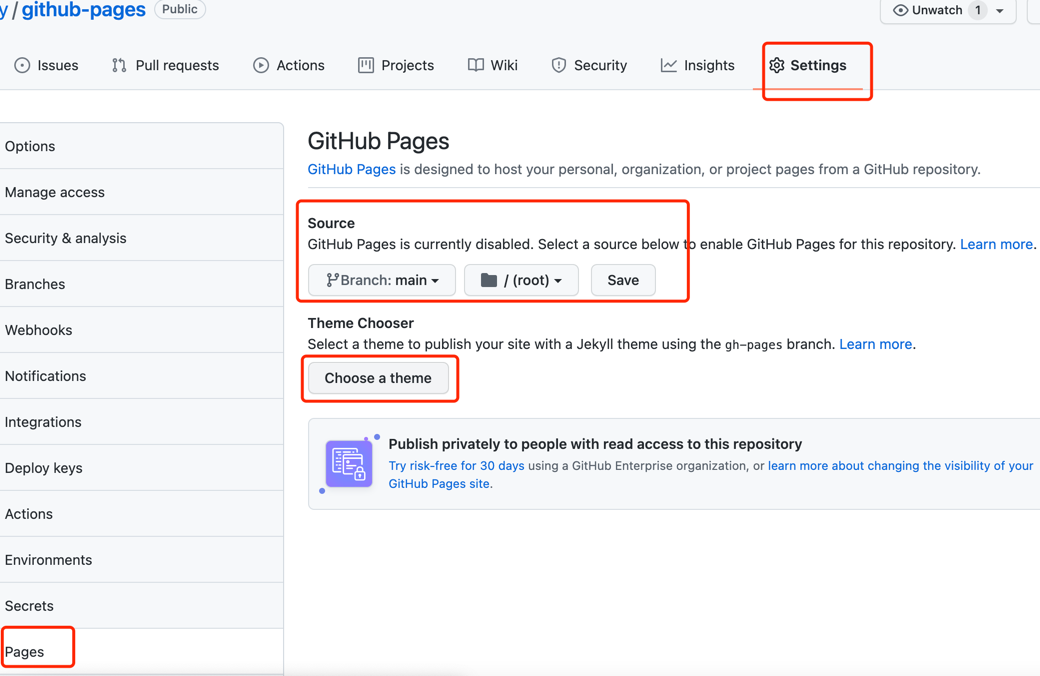
Task: Click the github-pages repository name
Action: click(x=84, y=10)
